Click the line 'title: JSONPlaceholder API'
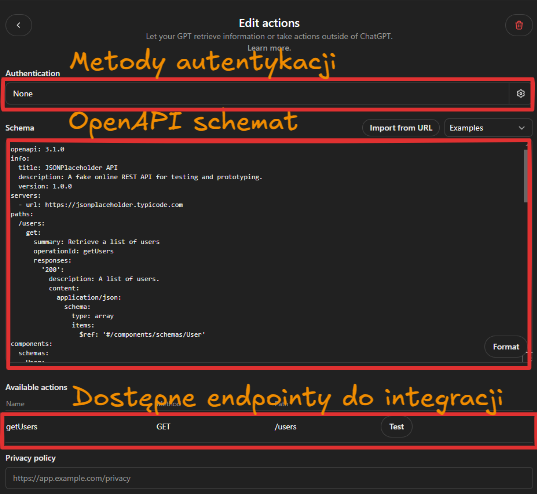 pos(68,168)
